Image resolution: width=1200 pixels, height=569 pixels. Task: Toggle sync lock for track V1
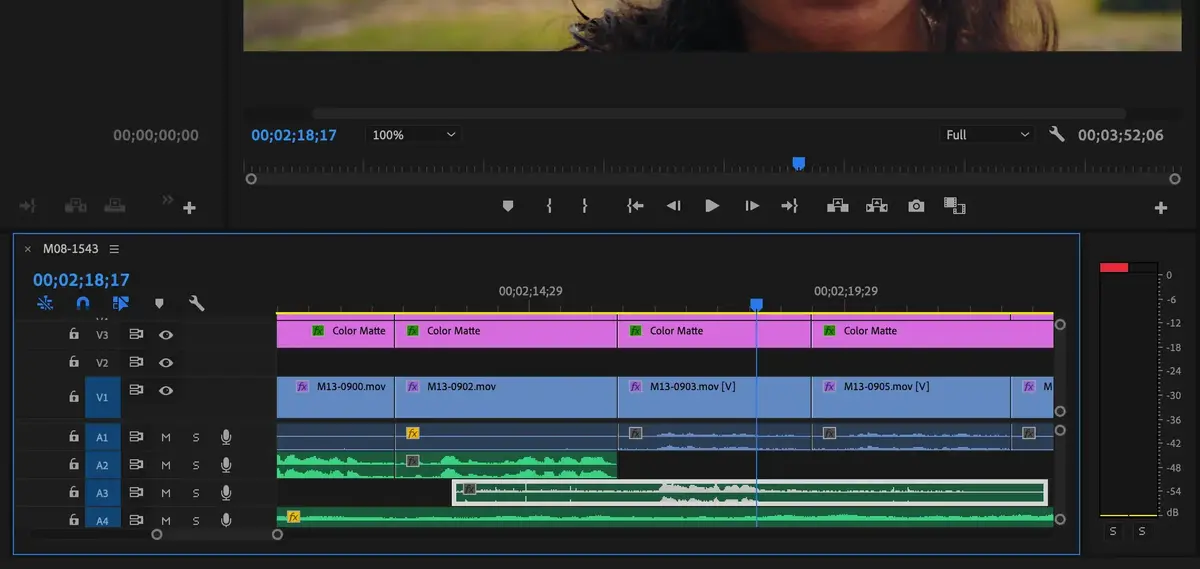tap(137, 390)
